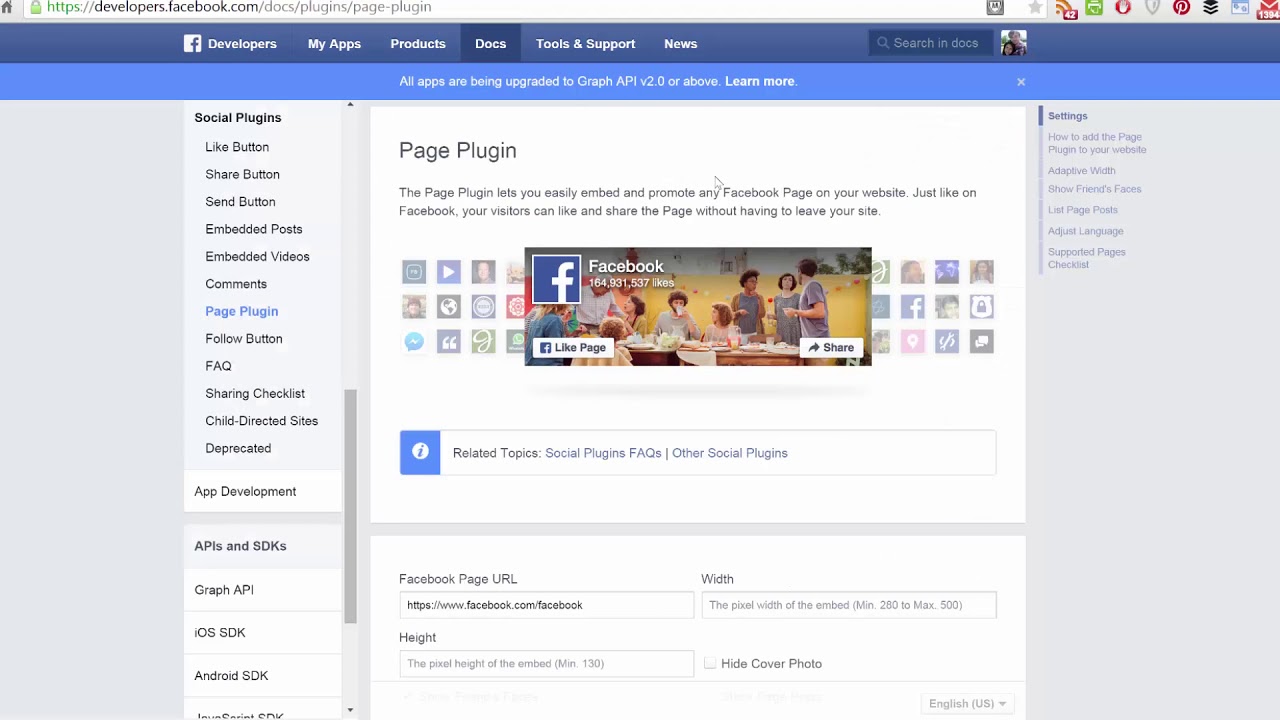This screenshot has height=720, width=1280.
Task: Open Child-Directed Sites in the sidebar
Action: click(x=261, y=421)
